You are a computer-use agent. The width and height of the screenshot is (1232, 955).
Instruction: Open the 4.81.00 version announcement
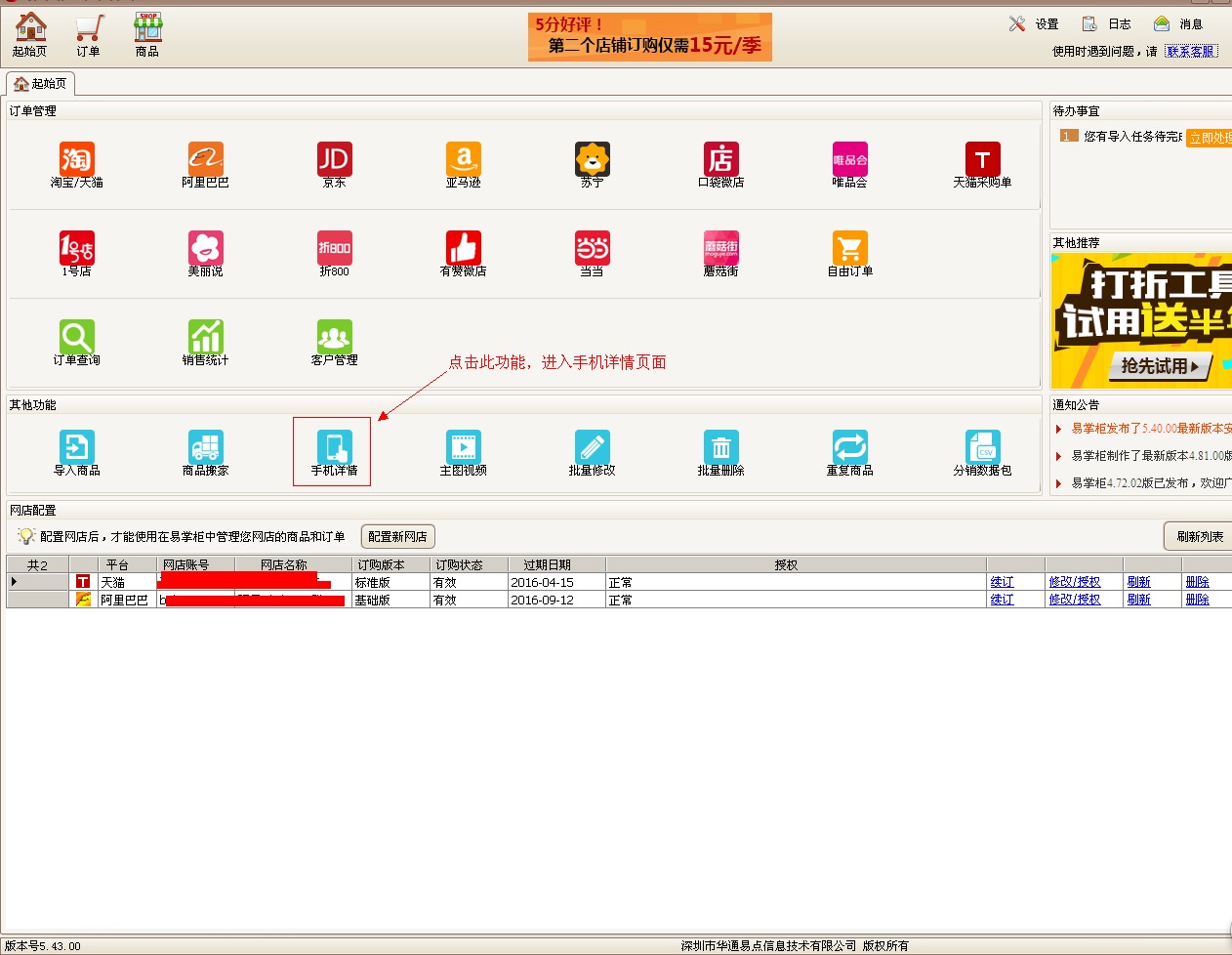click(1151, 456)
